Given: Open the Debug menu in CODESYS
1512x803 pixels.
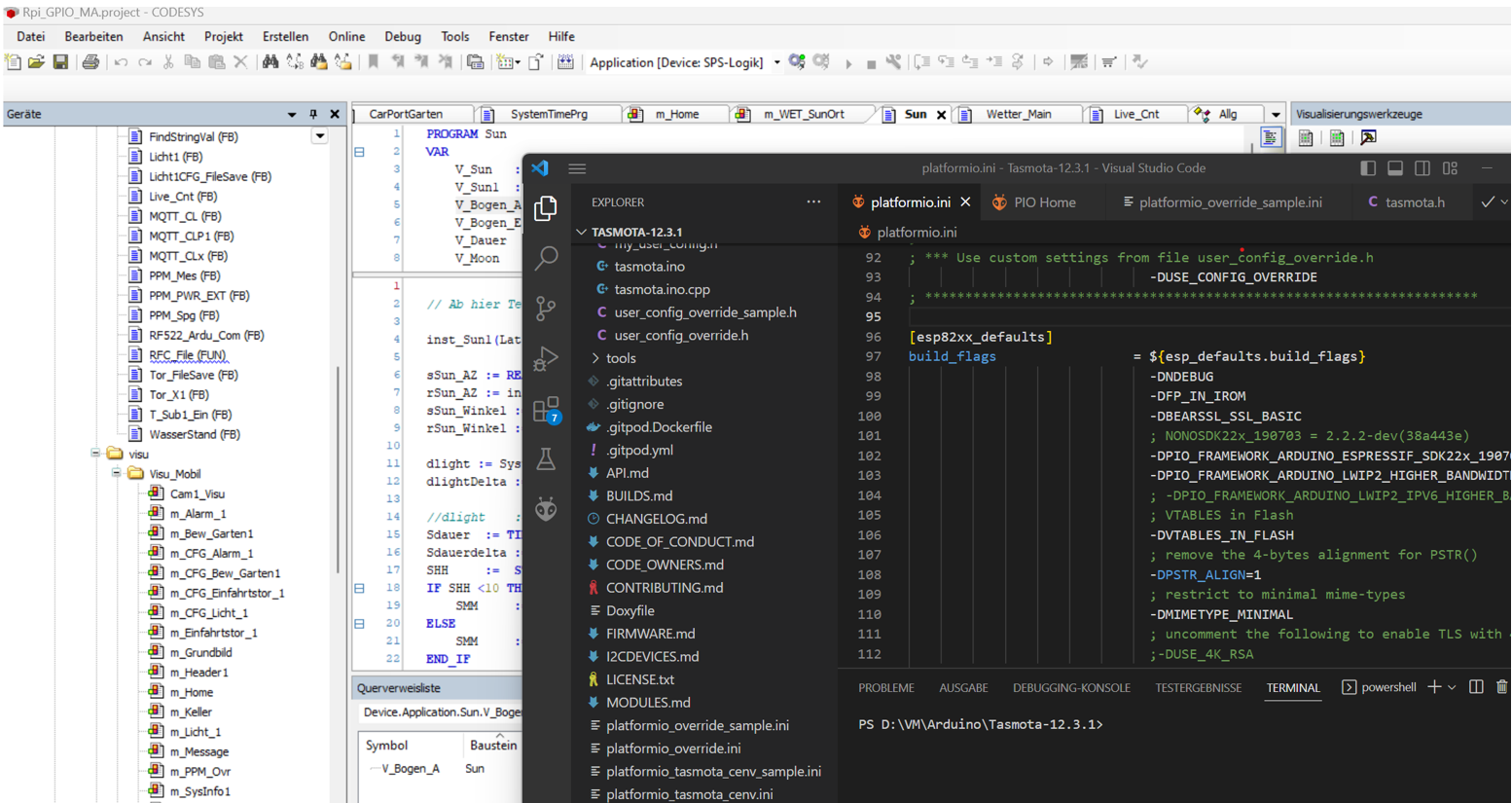Looking at the screenshot, I should [403, 37].
